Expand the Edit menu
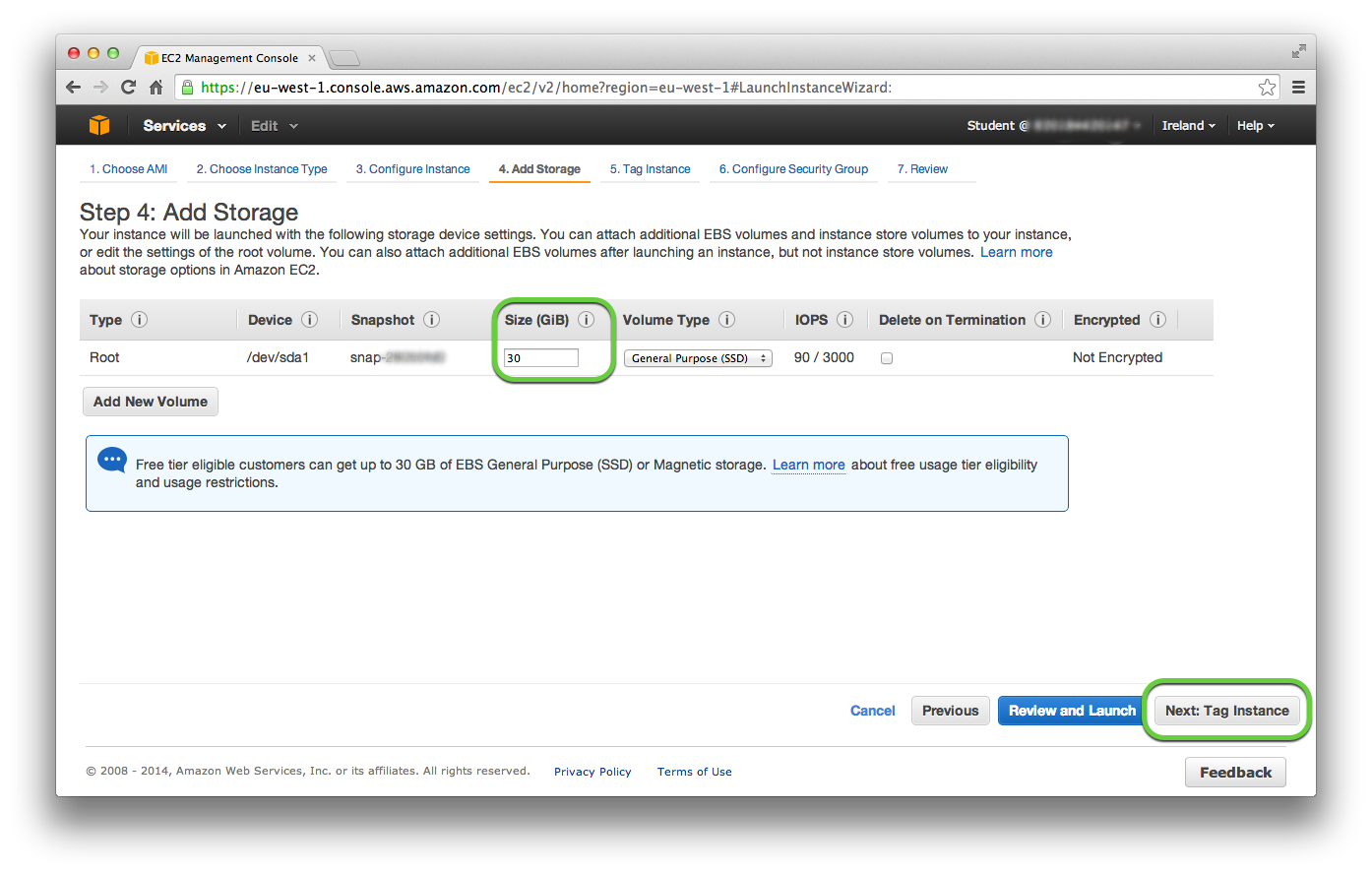This screenshot has width=1372, height=874. [274, 126]
